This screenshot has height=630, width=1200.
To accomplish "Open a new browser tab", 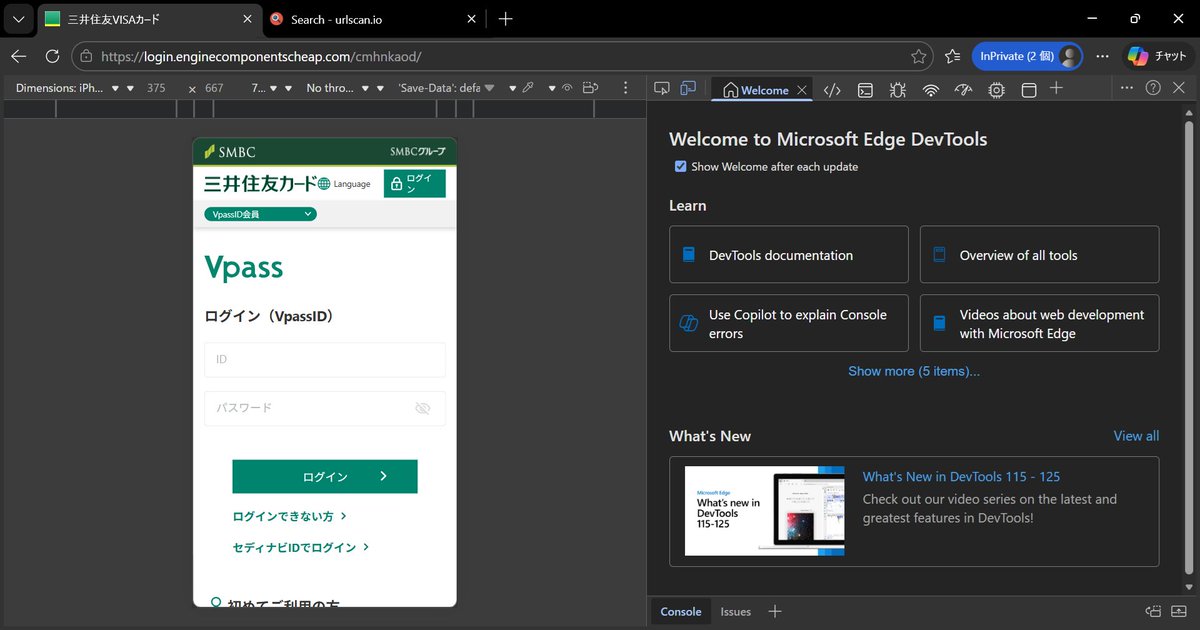I will [x=506, y=19].
